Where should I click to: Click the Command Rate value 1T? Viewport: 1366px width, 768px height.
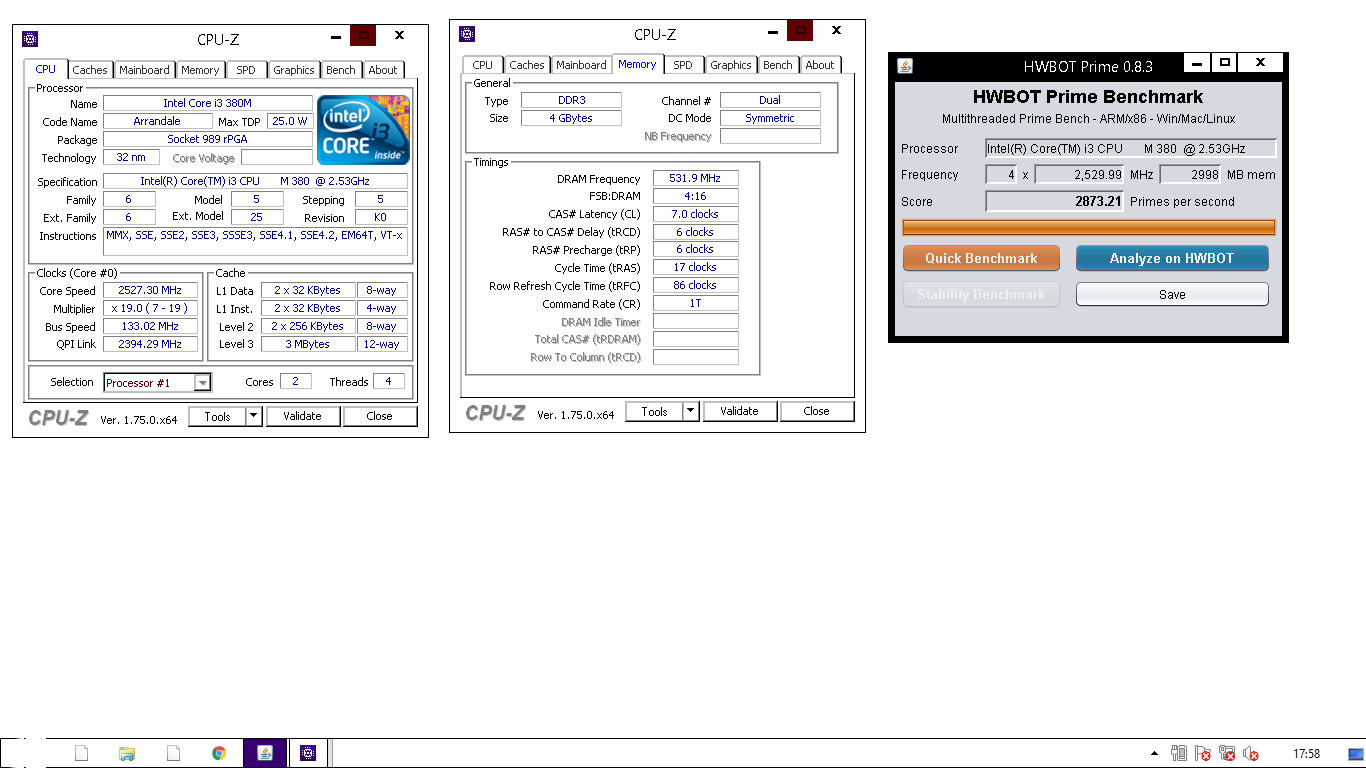tap(695, 303)
